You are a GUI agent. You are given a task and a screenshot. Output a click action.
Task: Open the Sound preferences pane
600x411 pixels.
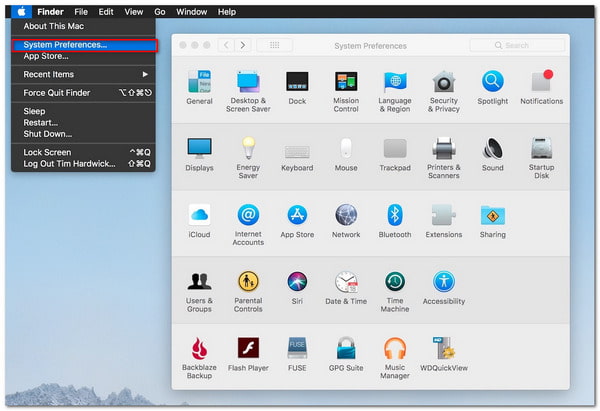point(493,154)
